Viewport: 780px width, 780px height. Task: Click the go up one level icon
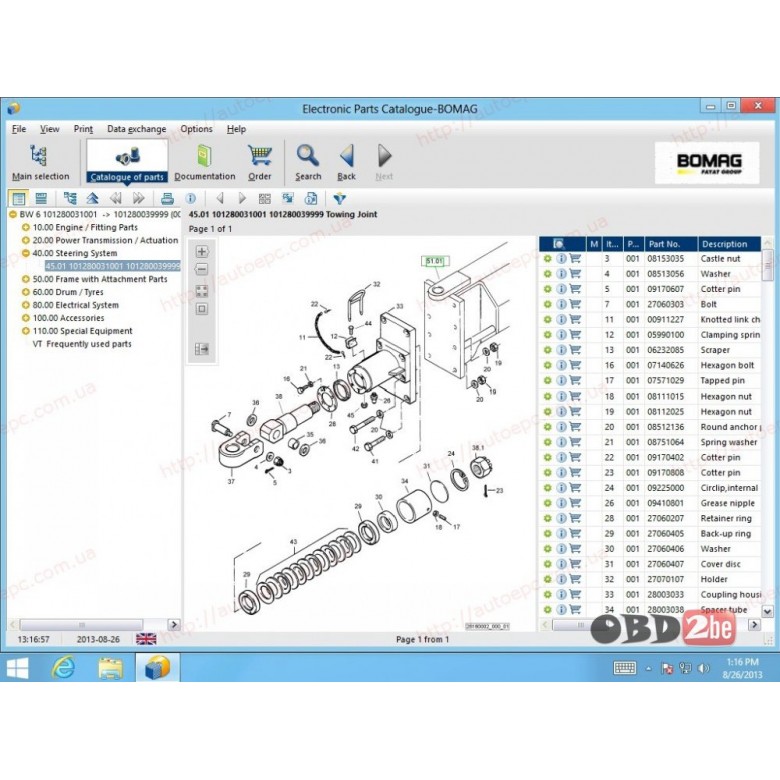click(x=93, y=199)
